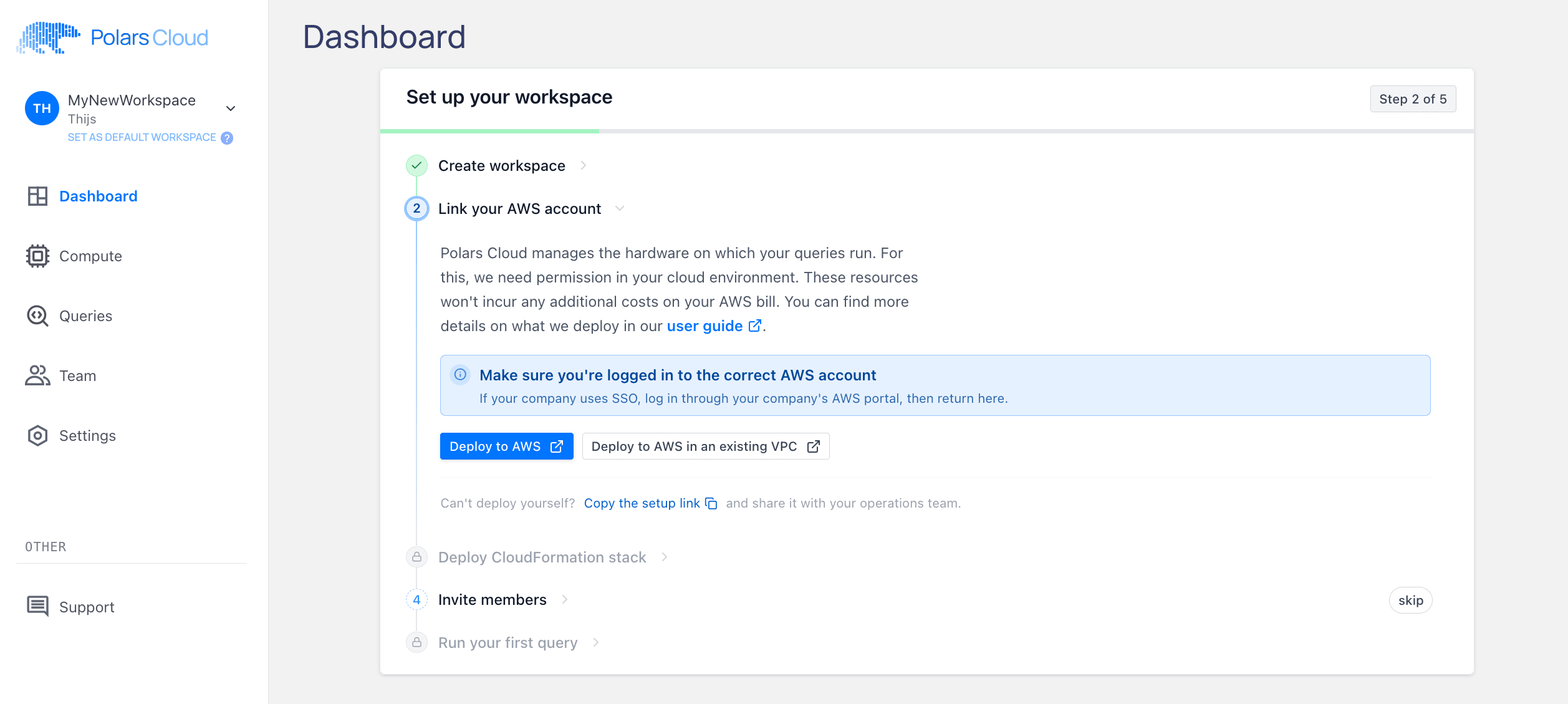Click the Polars Cloud wordmark
Image resolution: width=1568 pixels, height=704 pixels.
pyautogui.click(x=149, y=38)
